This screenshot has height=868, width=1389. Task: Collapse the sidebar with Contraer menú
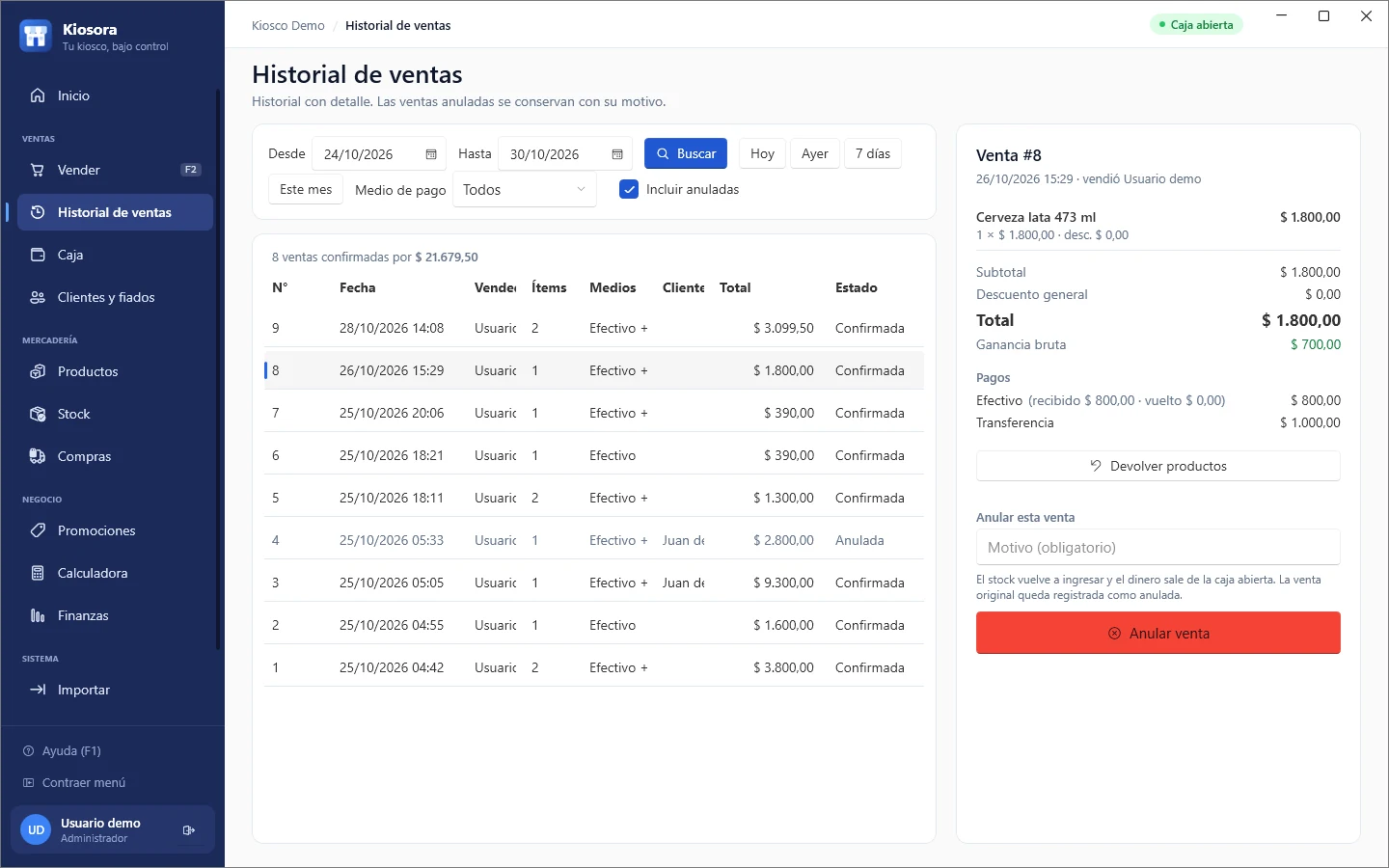point(74,782)
